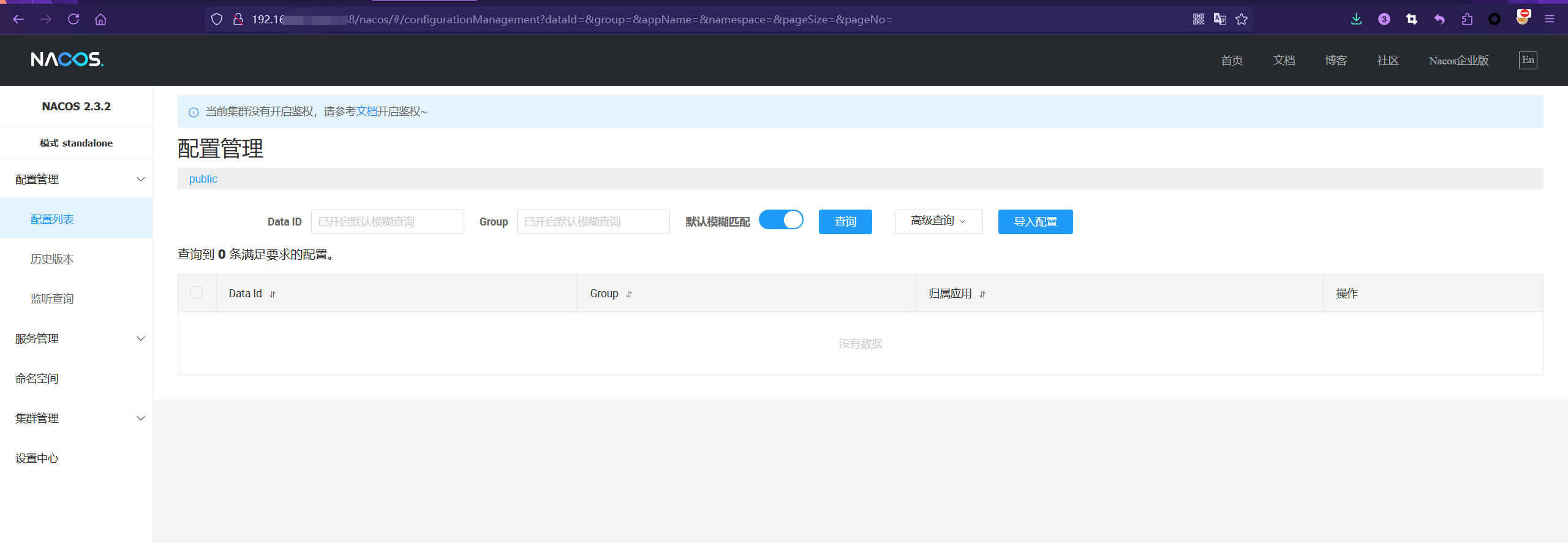Check the select-all checkbox in table header
The image size is (1568, 543).
pos(197,292)
